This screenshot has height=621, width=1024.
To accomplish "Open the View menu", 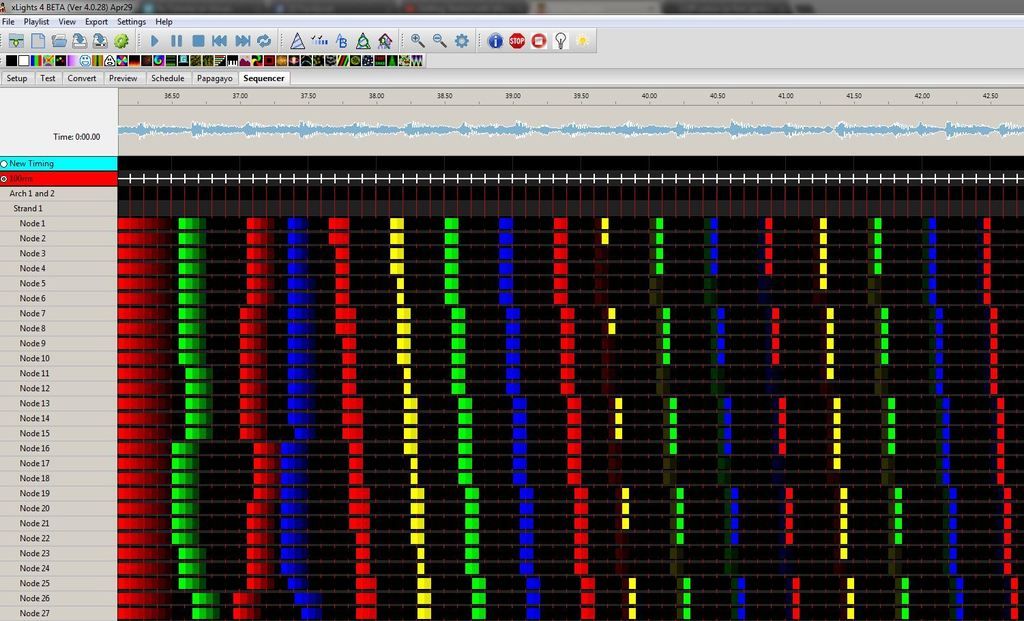I will [67, 22].
